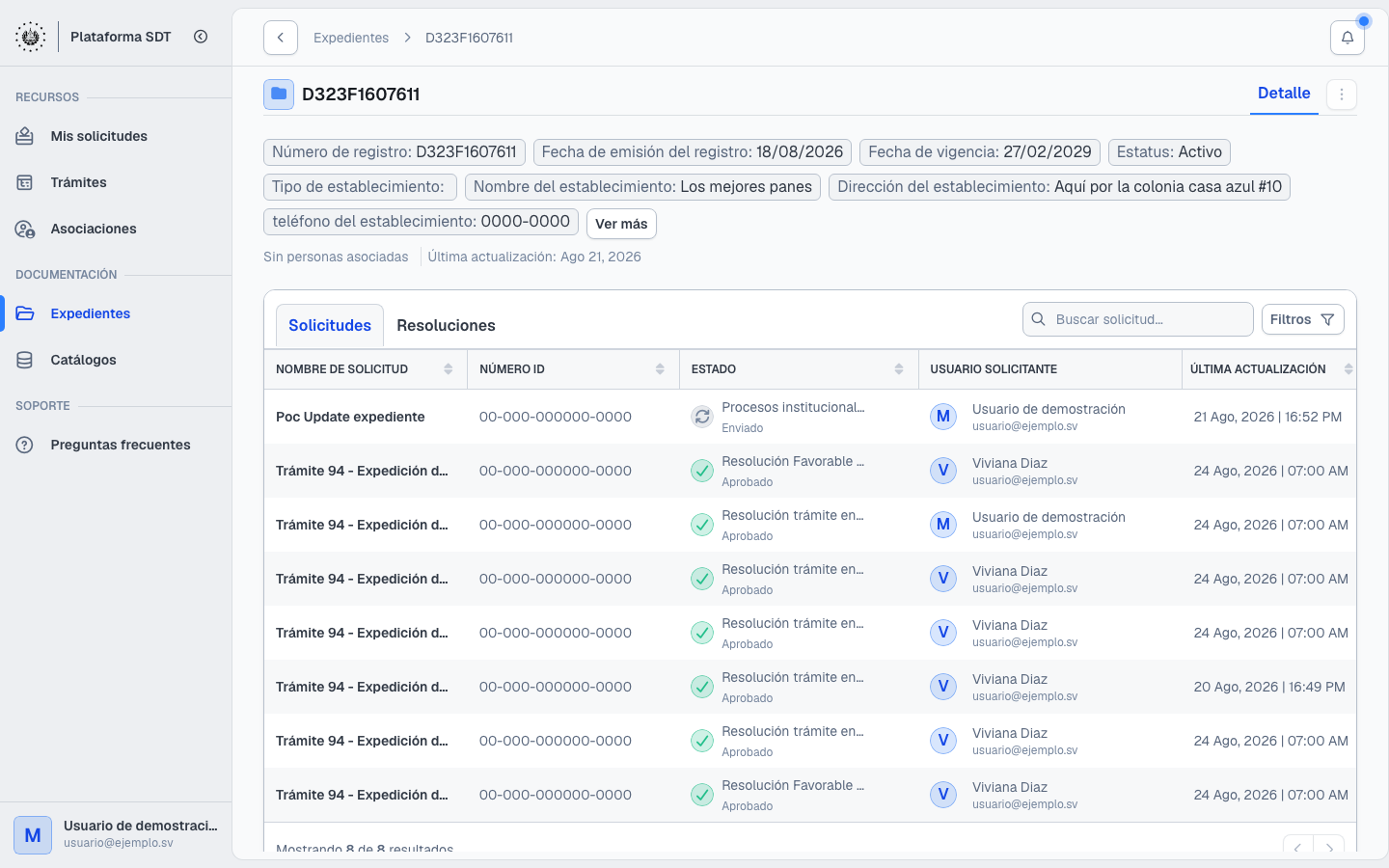1389x868 pixels.
Task: Click approved check icon on the 20 Ago row
Action: click(x=702, y=687)
